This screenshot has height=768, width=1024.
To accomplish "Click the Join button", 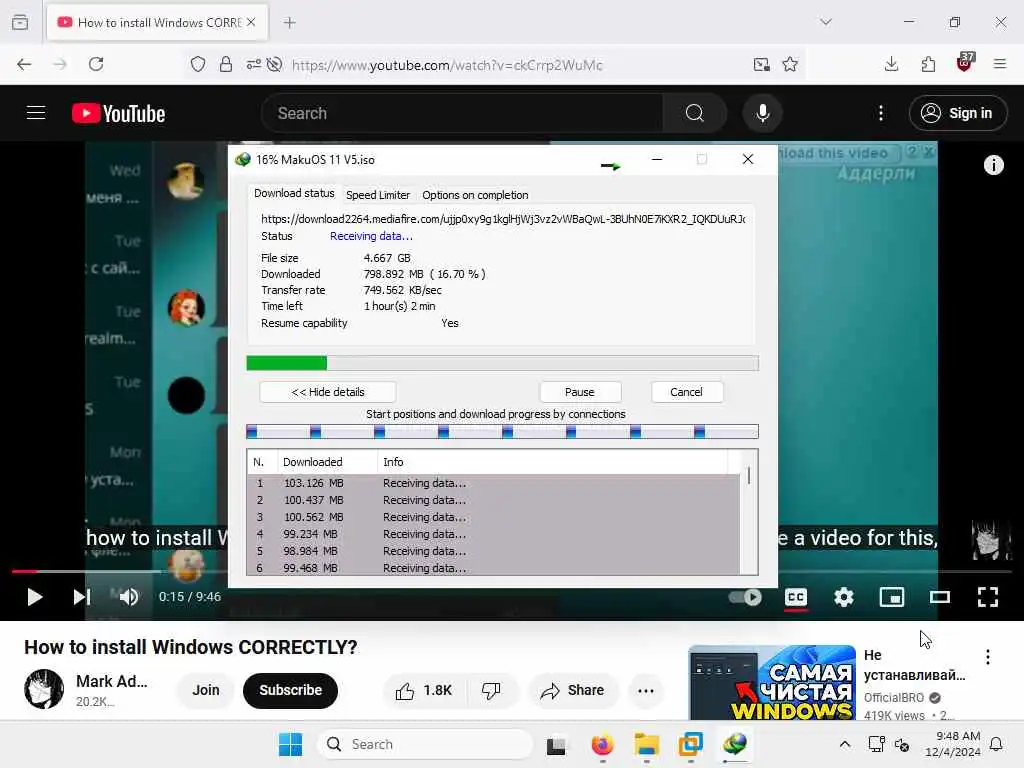I will [206, 690].
